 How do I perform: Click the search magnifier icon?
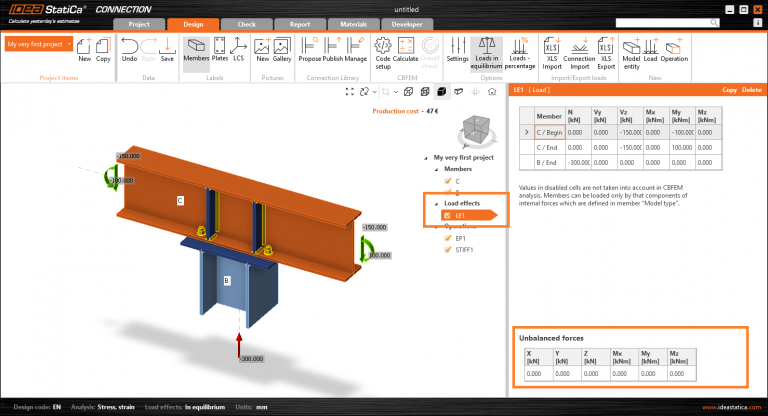[x=714, y=23]
